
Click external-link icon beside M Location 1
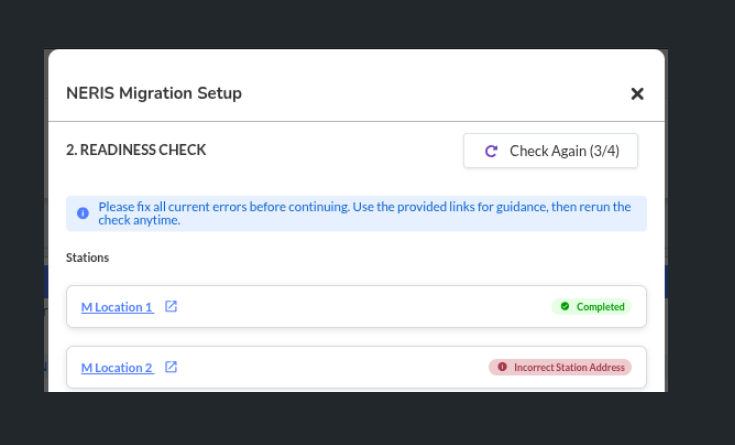click(x=171, y=307)
